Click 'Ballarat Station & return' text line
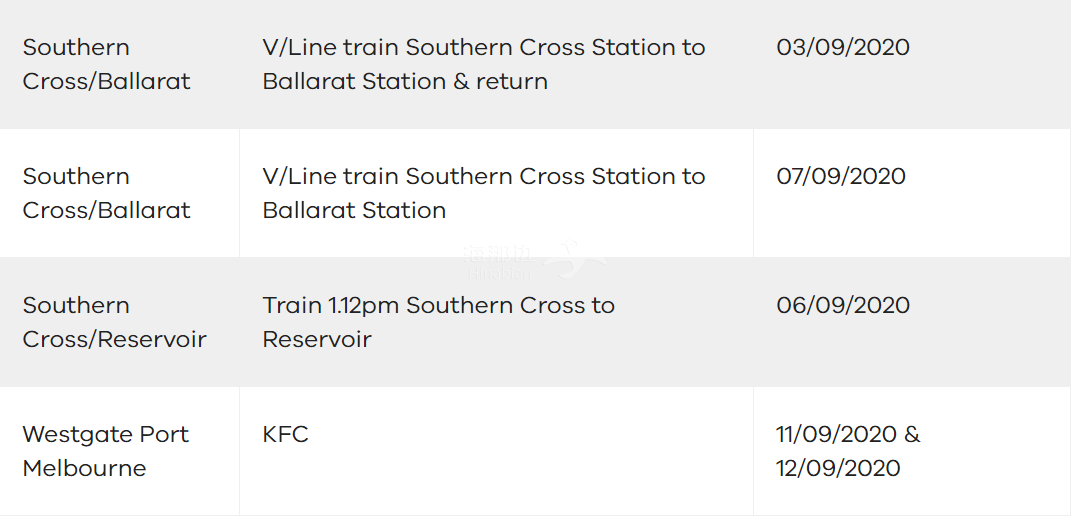 click(x=405, y=81)
